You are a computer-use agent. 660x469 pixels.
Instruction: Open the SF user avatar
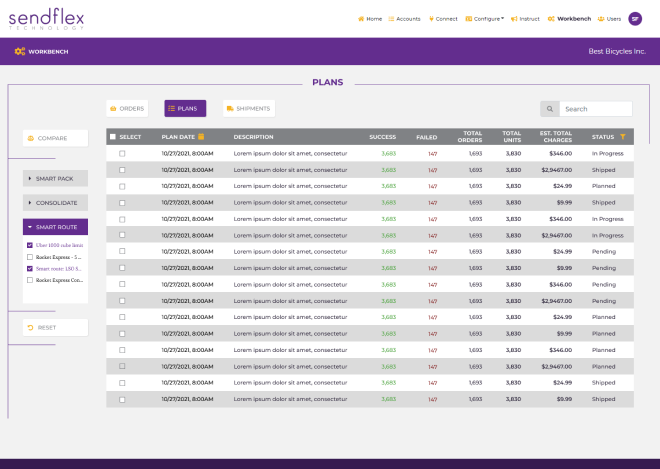(x=635, y=18)
